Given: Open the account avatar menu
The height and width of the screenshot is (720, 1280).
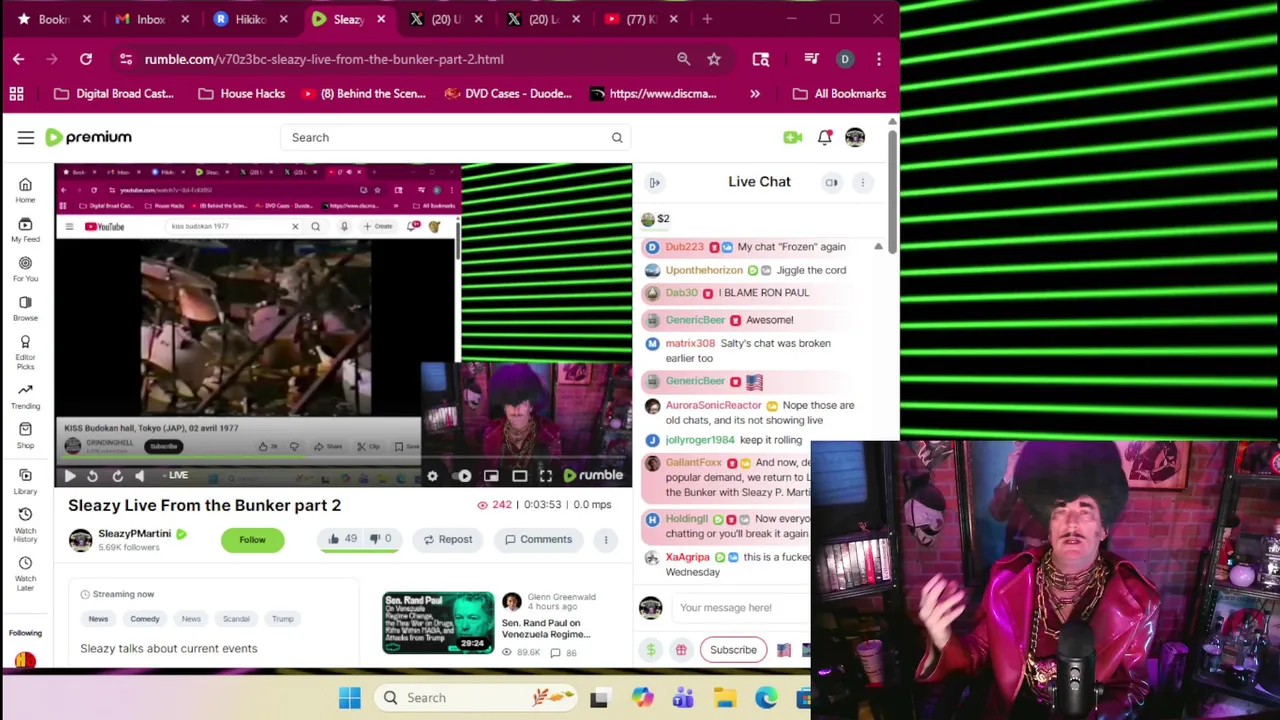Looking at the screenshot, I should 855,137.
